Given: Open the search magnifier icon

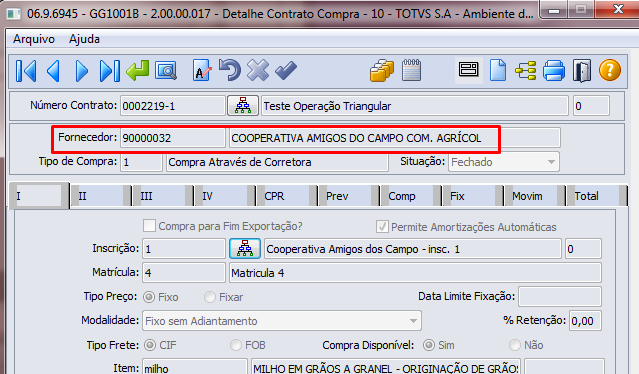Looking at the screenshot, I should pyautogui.click(x=166, y=71).
